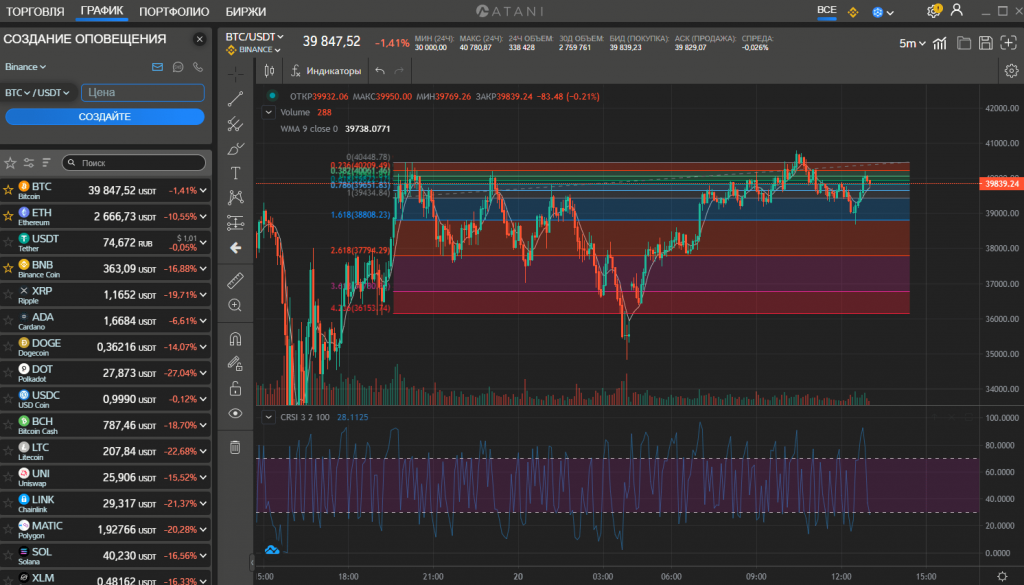Open time axis settings gear
Viewport: 1024px width, 585px height.
1002,577
